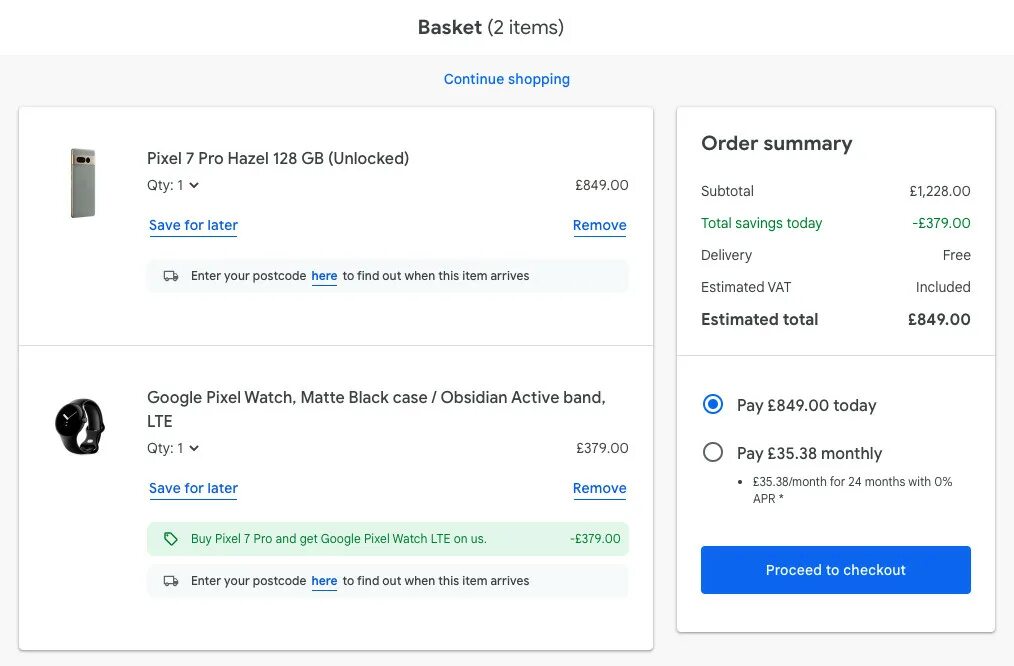This screenshot has width=1014, height=666.
Task: Click the green promo tag icon
Action: point(171,539)
